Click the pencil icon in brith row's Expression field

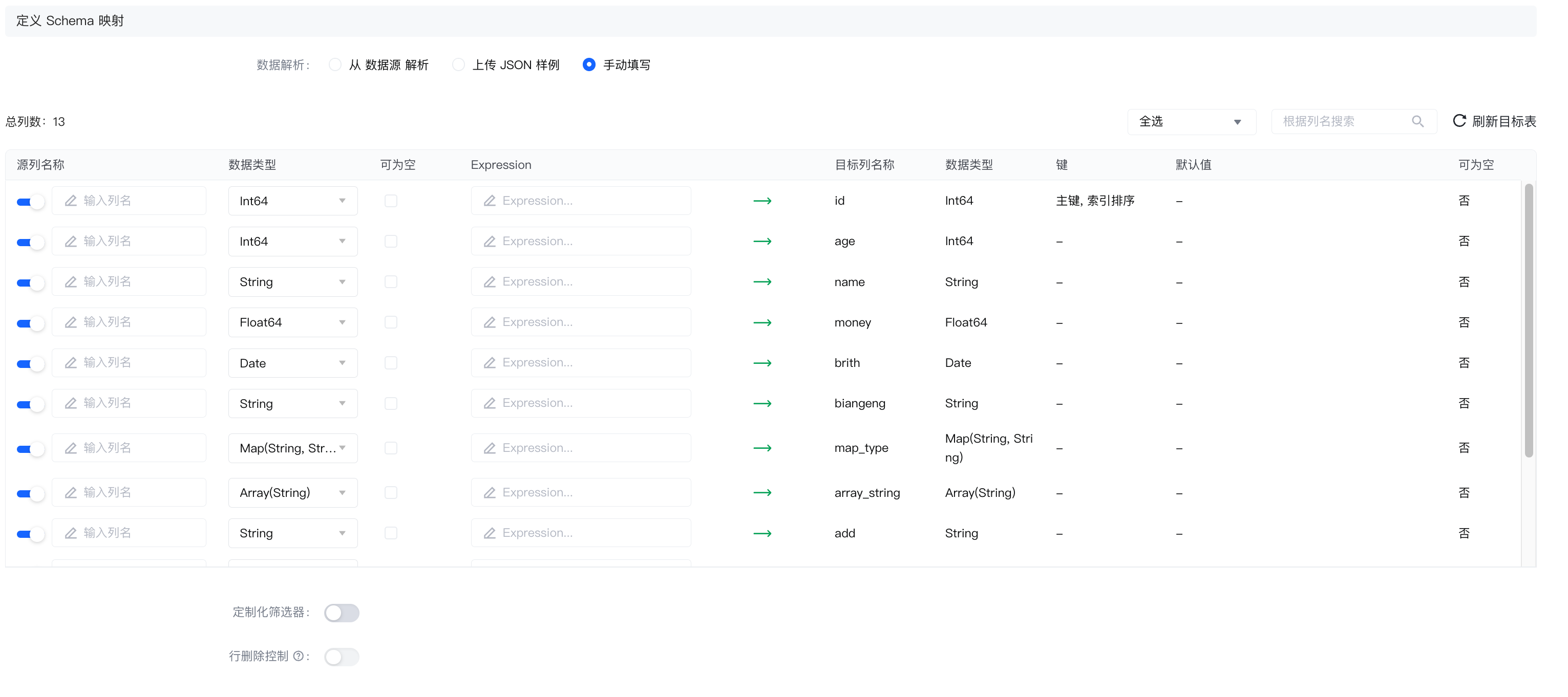click(490, 363)
